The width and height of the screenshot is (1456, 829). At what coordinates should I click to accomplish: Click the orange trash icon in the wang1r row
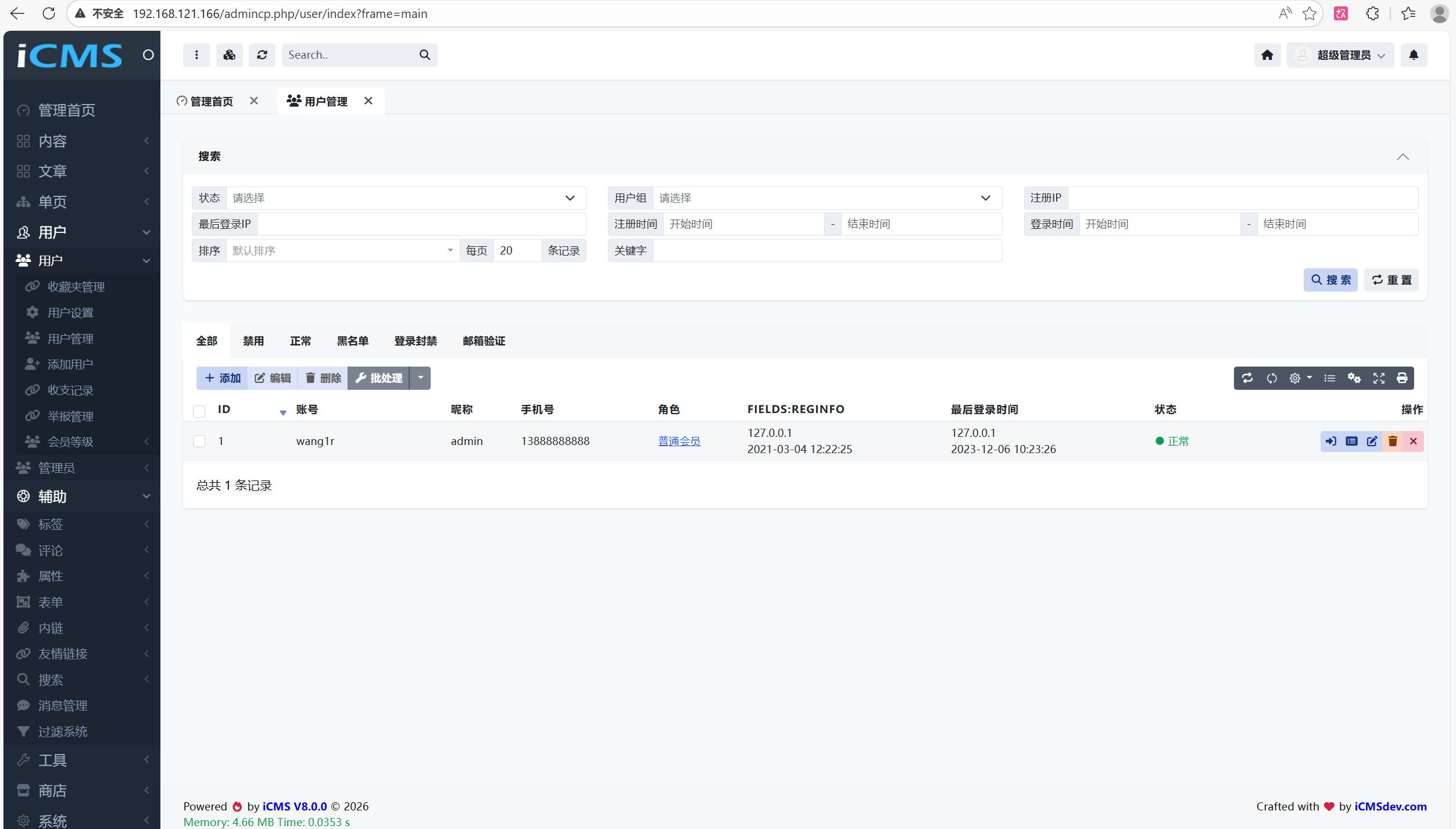point(1393,442)
